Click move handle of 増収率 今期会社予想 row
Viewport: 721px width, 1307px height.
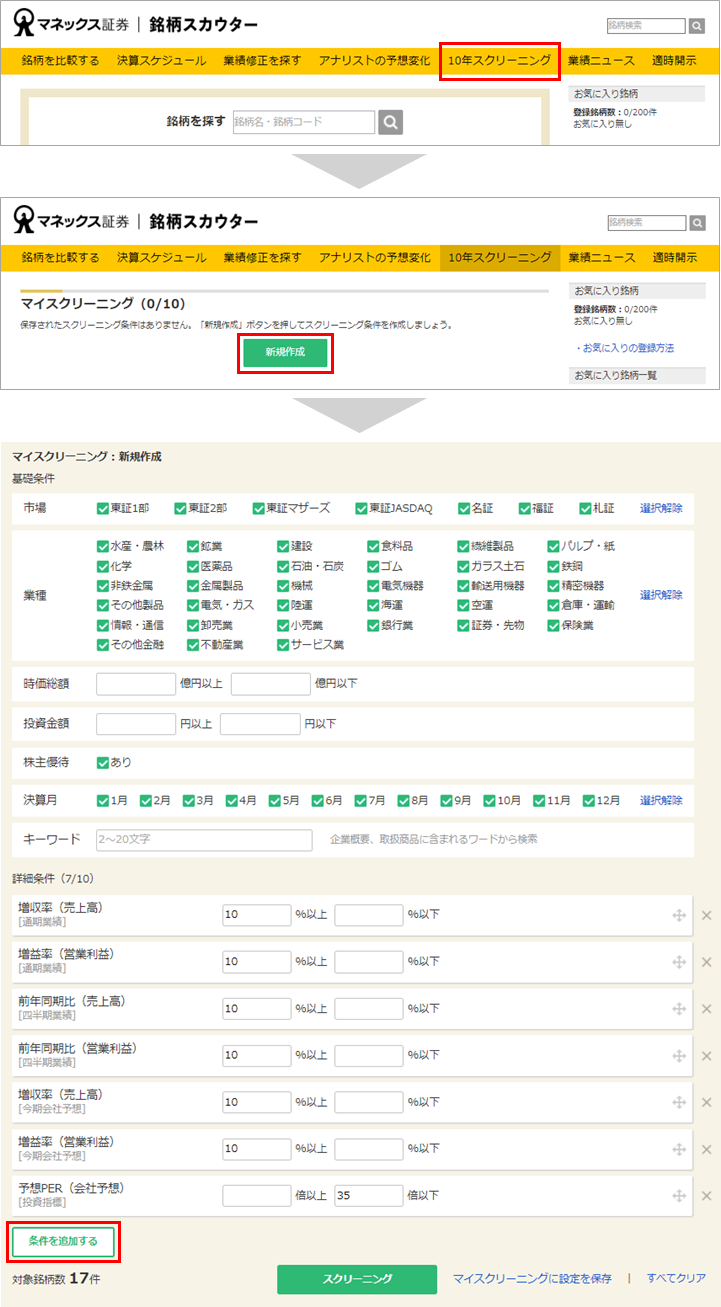pos(679,1102)
